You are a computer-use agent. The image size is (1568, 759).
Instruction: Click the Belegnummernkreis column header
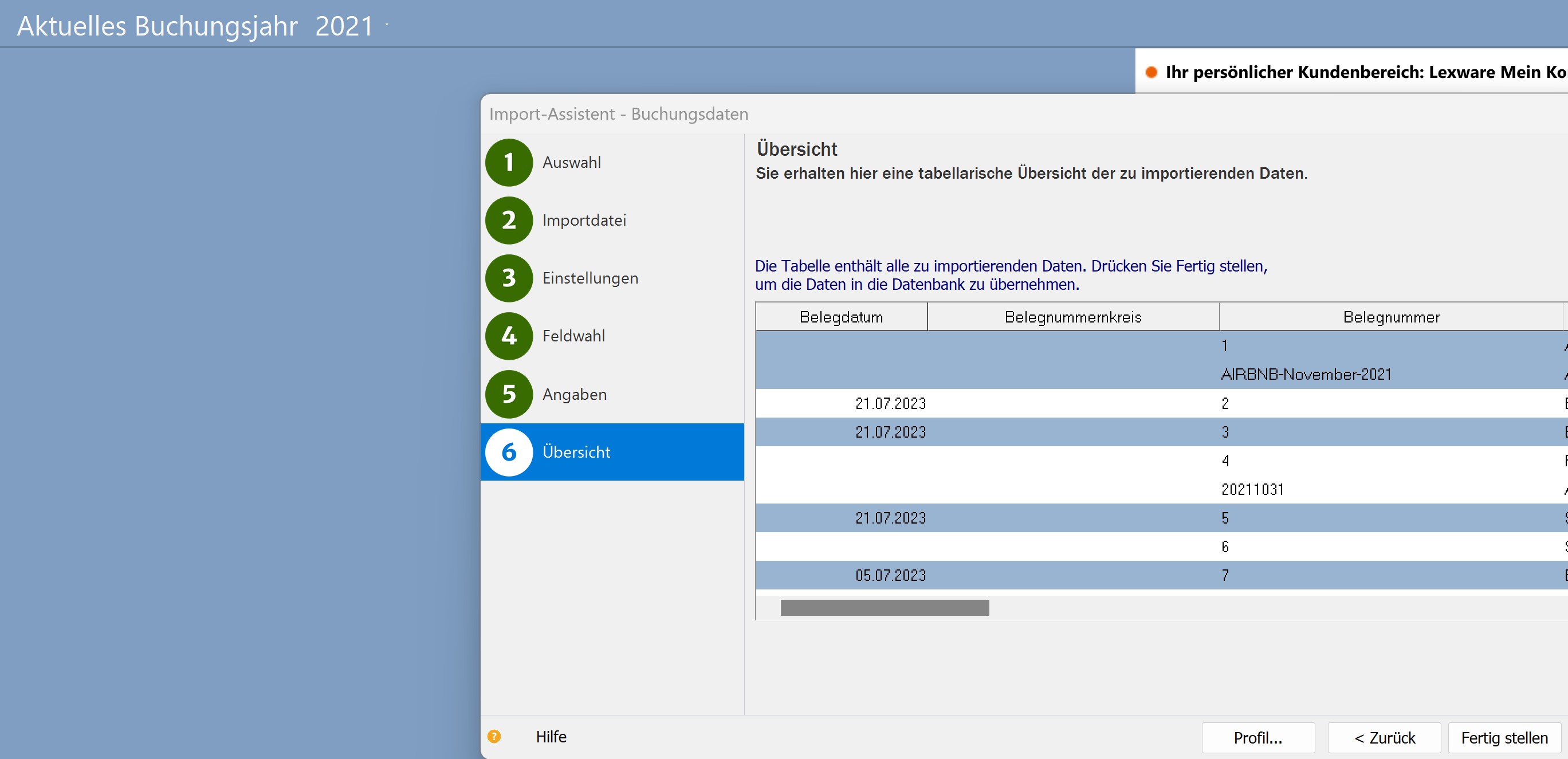1072,317
